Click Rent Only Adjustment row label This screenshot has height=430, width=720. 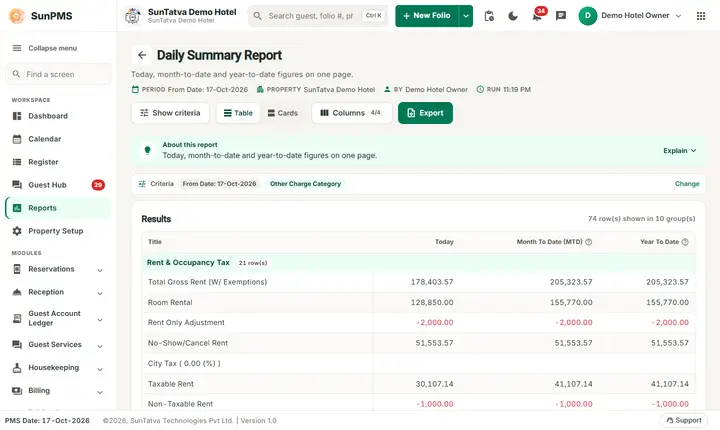pos(186,322)
